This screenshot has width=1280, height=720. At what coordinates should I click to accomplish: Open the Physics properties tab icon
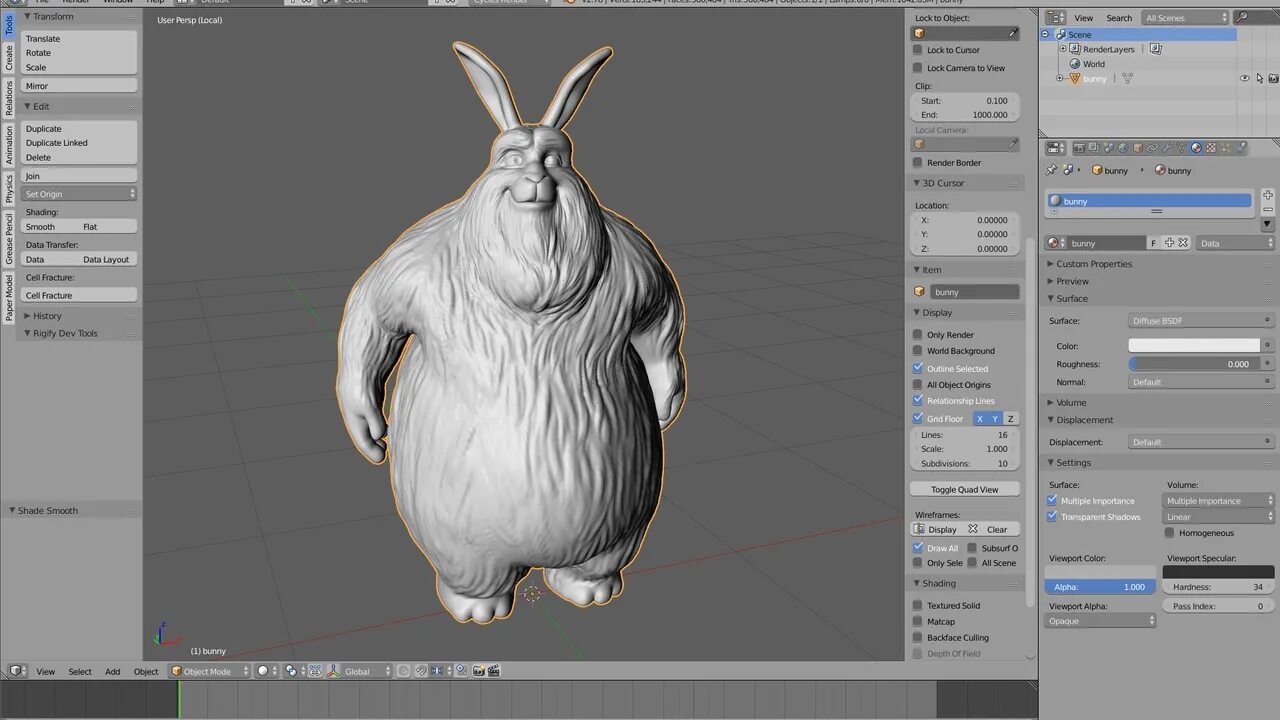[1241, 147]
